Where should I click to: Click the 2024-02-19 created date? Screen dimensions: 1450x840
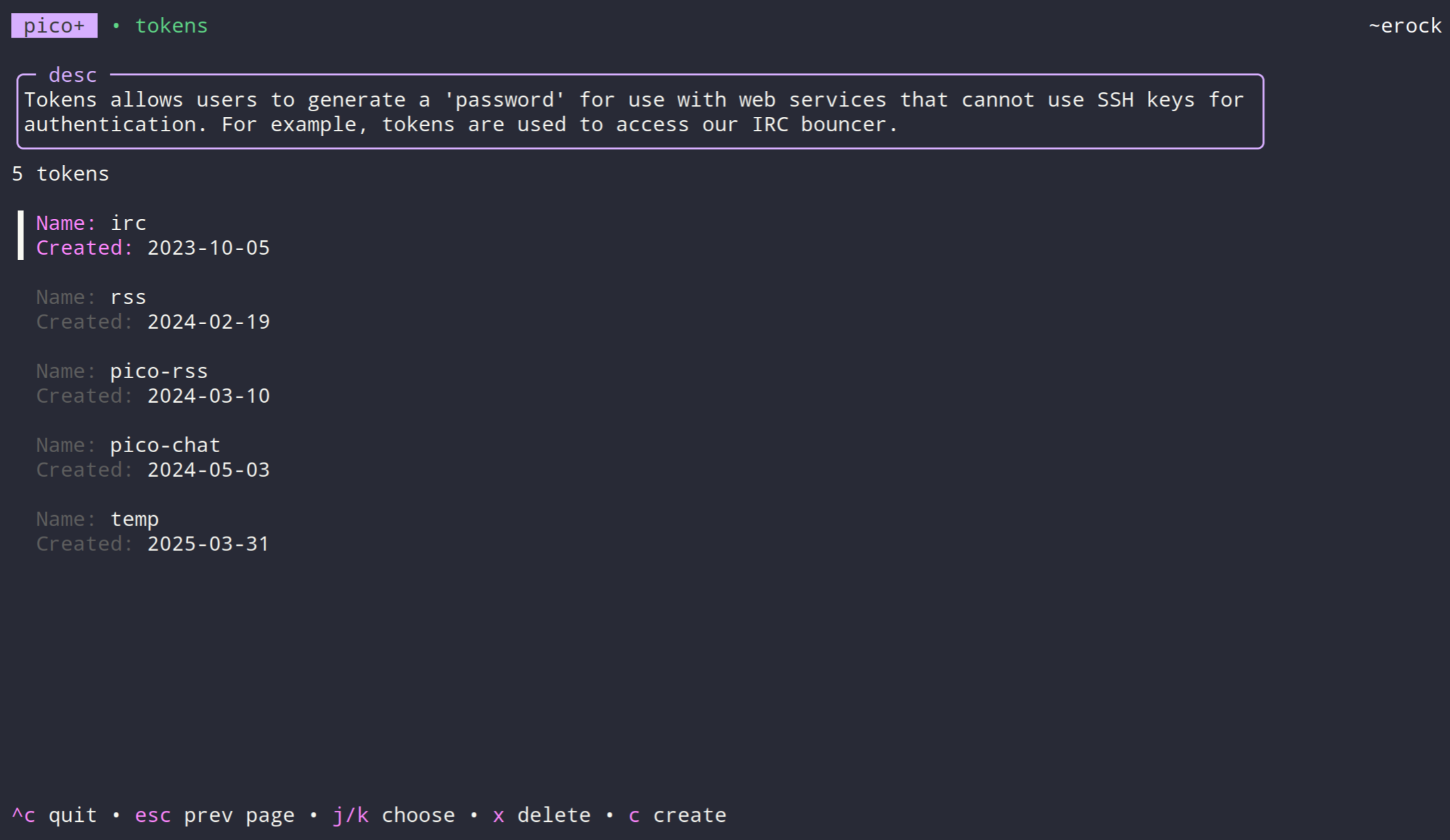coord(208,322)
